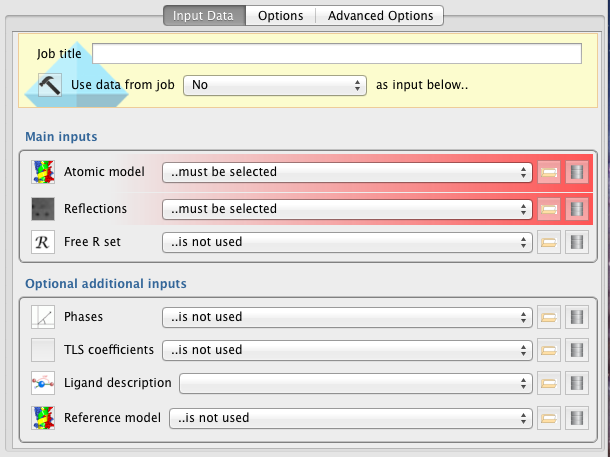Image resolution: width=610 pixels, height=457 pixels.
Task: Open the Use data from job dropdown
Action: click(275, 85)
